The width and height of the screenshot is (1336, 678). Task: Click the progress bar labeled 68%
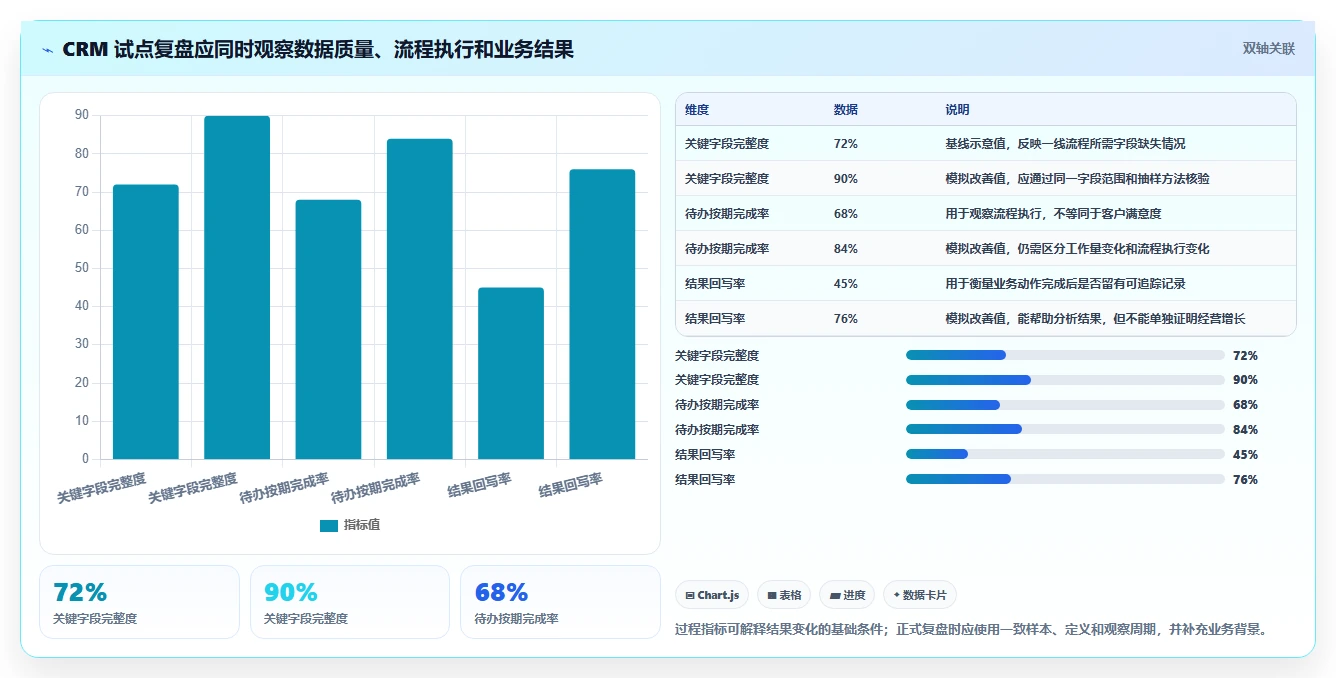pyautogui.click(x=1065, y=405)
